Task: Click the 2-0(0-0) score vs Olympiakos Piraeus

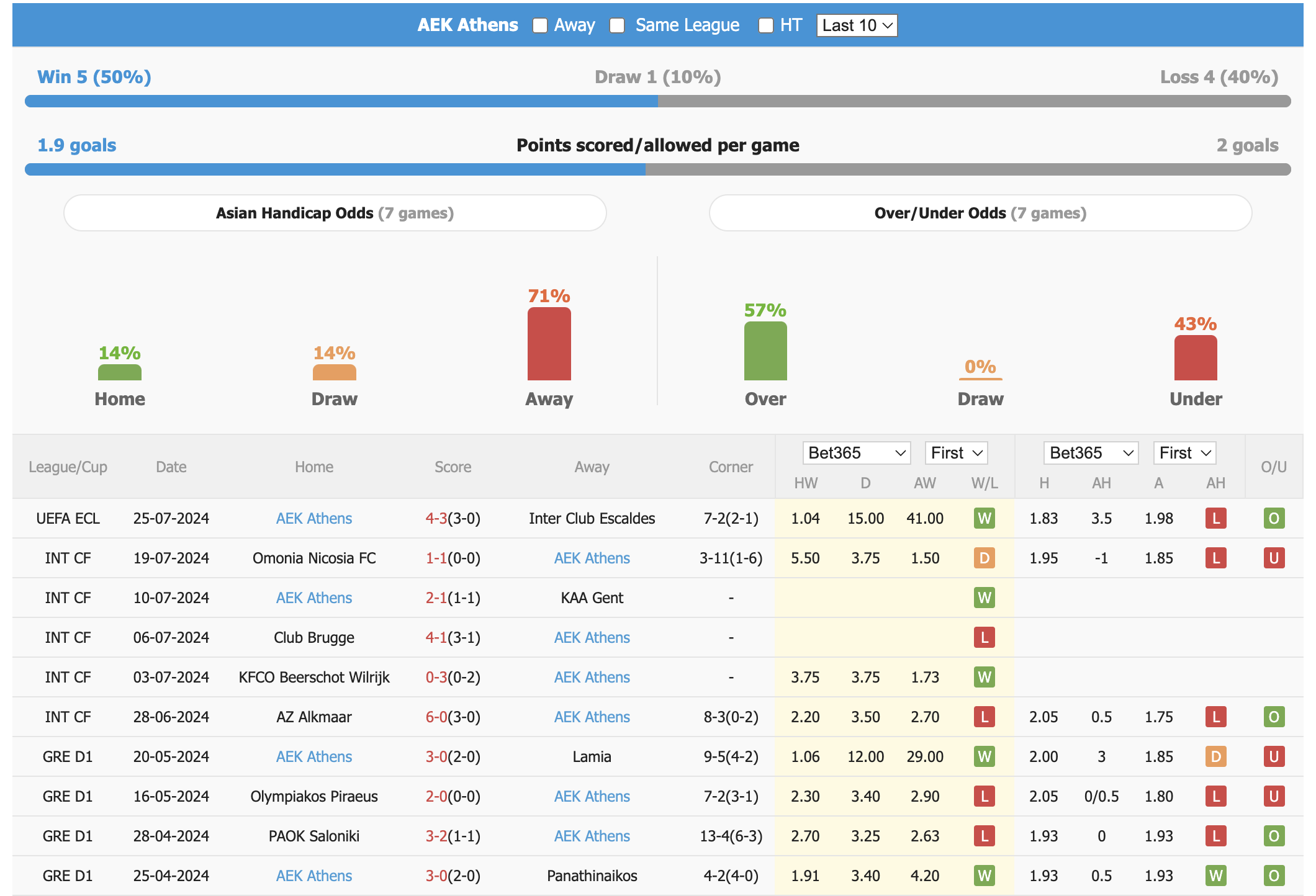Action: pyautogui.click(x=453, y=796)
